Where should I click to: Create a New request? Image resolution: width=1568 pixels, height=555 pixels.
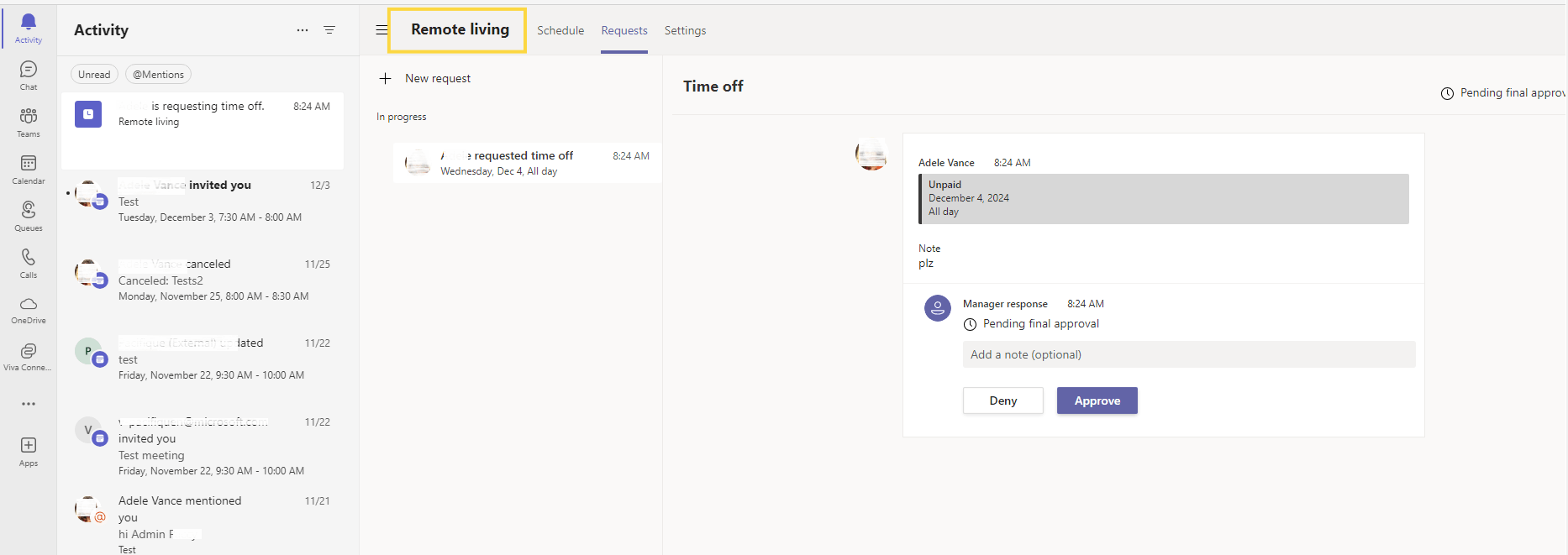438,78
